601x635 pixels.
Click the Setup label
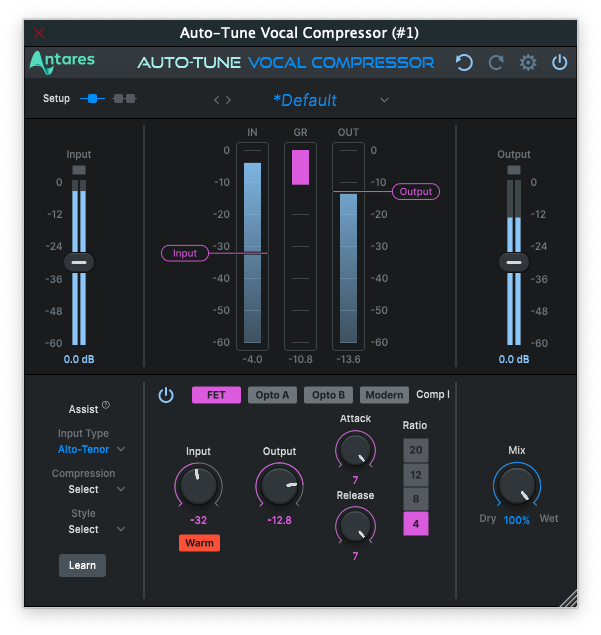56,98
